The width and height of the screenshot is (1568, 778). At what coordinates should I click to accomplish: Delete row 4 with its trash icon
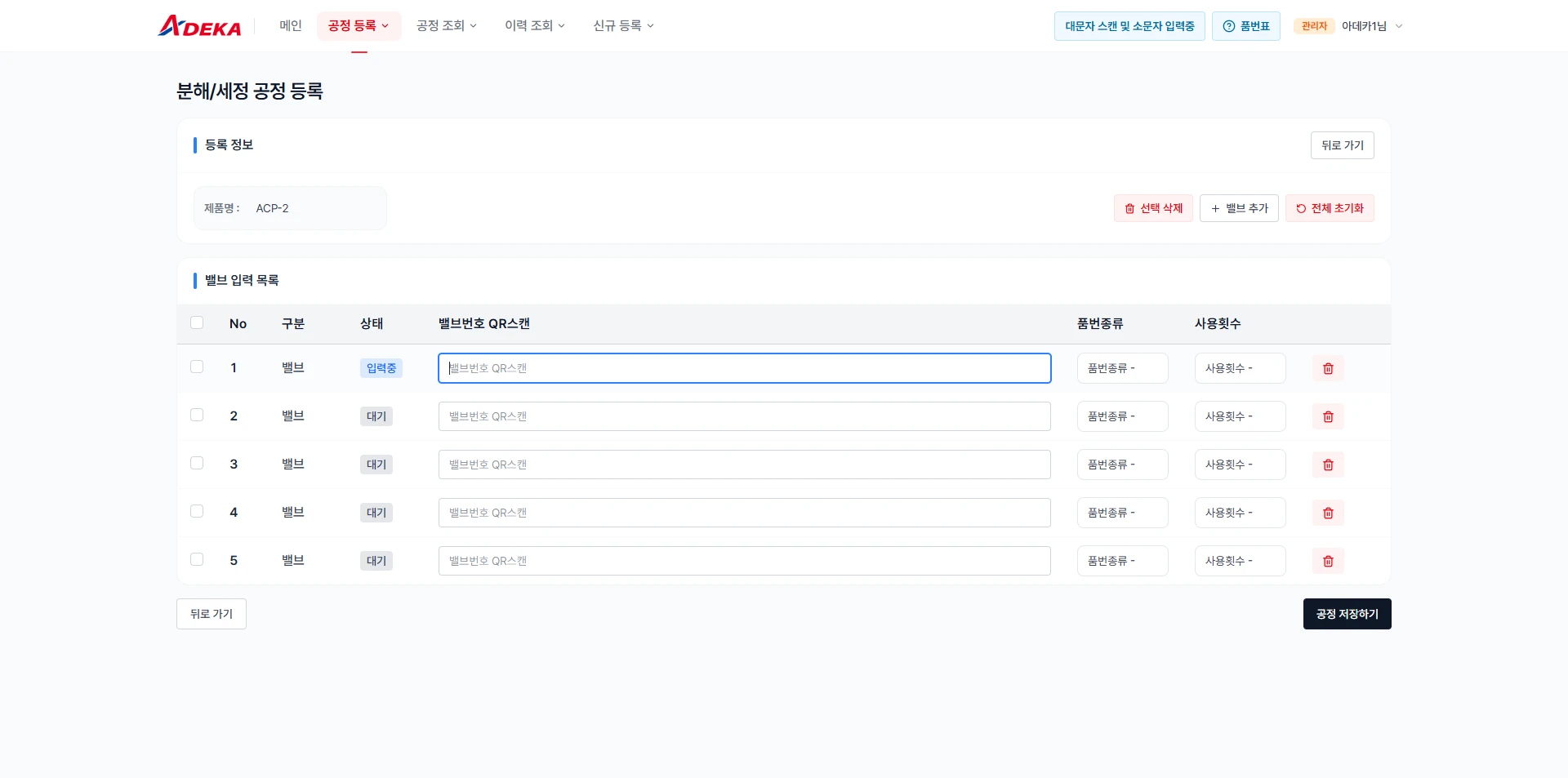click(x=1328, y=513)
